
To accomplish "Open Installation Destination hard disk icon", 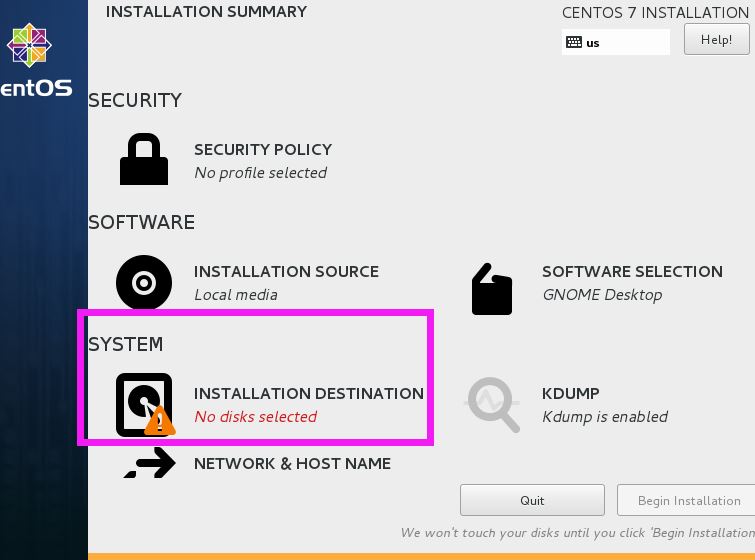I will [x=143, y=402].
